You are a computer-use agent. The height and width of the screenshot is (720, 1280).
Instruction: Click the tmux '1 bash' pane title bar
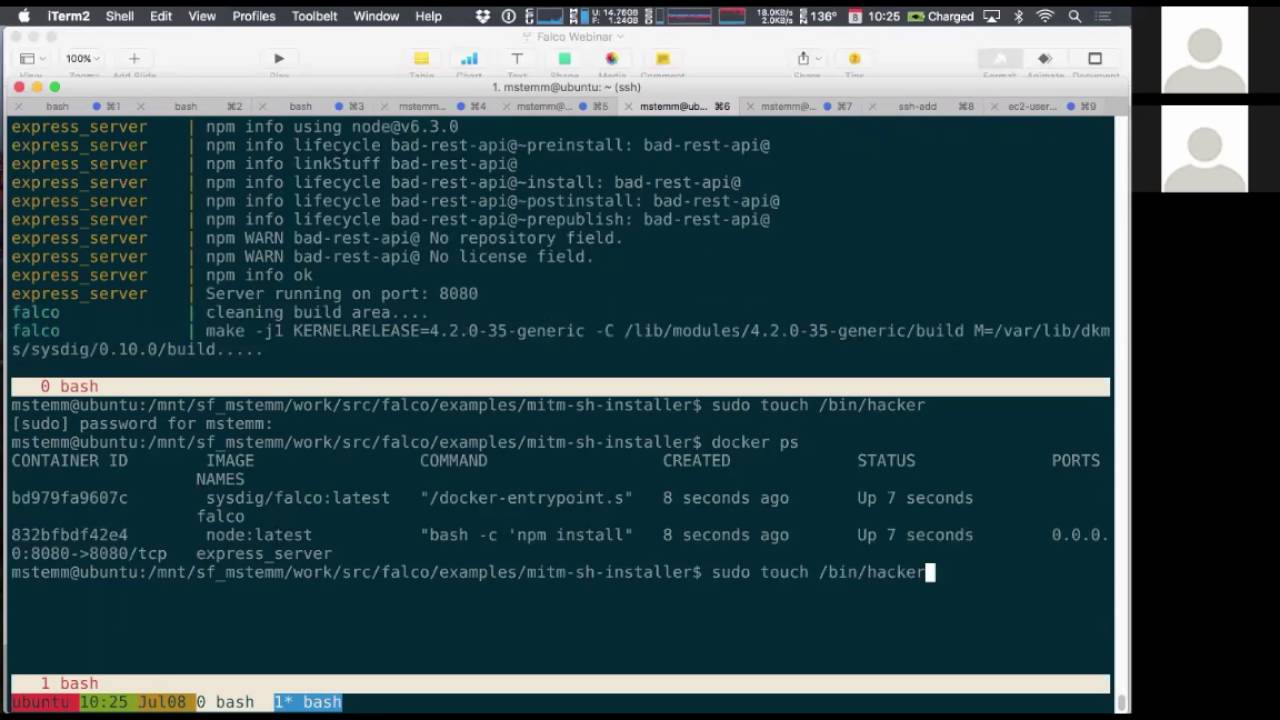tap(560, 683)
